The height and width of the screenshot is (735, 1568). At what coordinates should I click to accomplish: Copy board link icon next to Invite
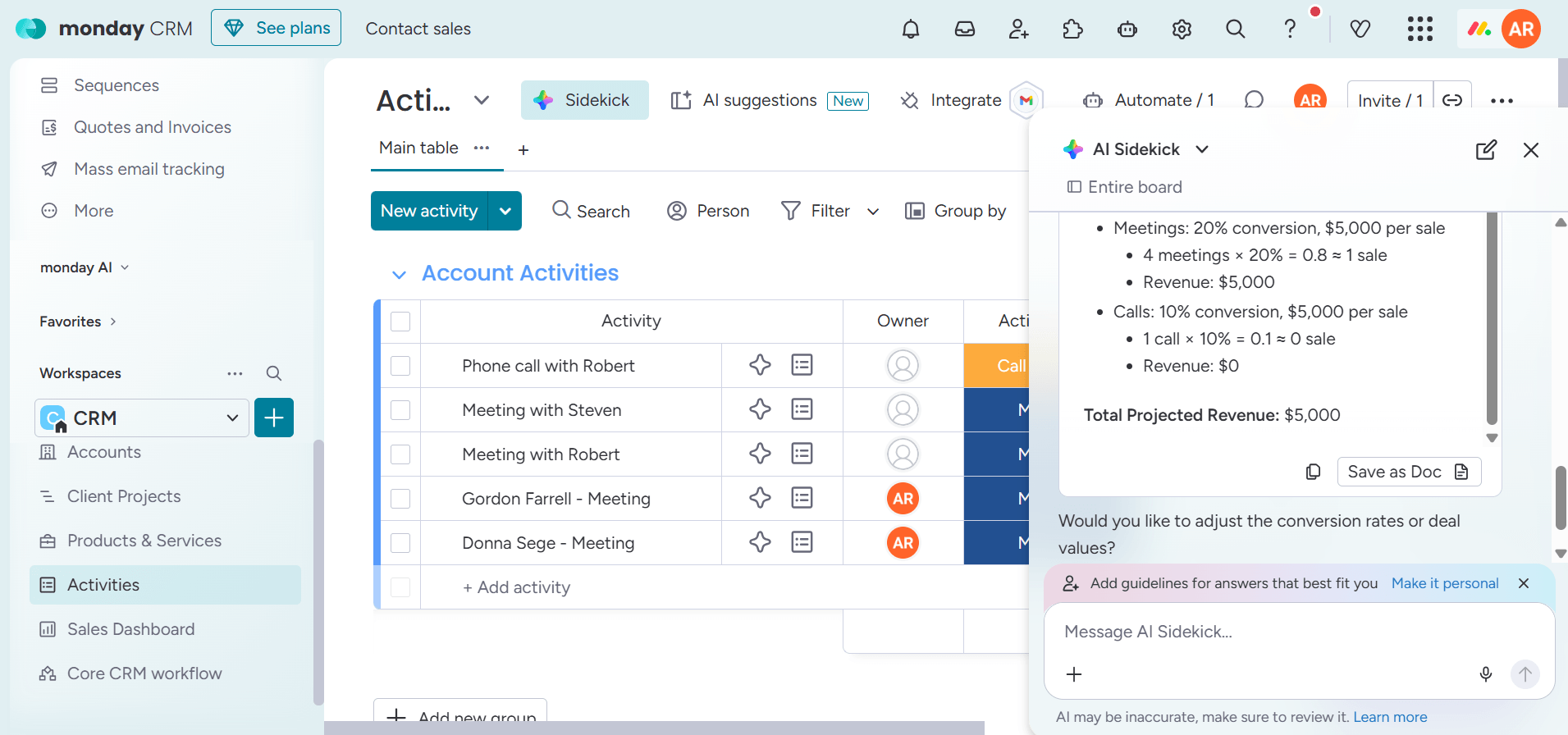coord(1452,100)
